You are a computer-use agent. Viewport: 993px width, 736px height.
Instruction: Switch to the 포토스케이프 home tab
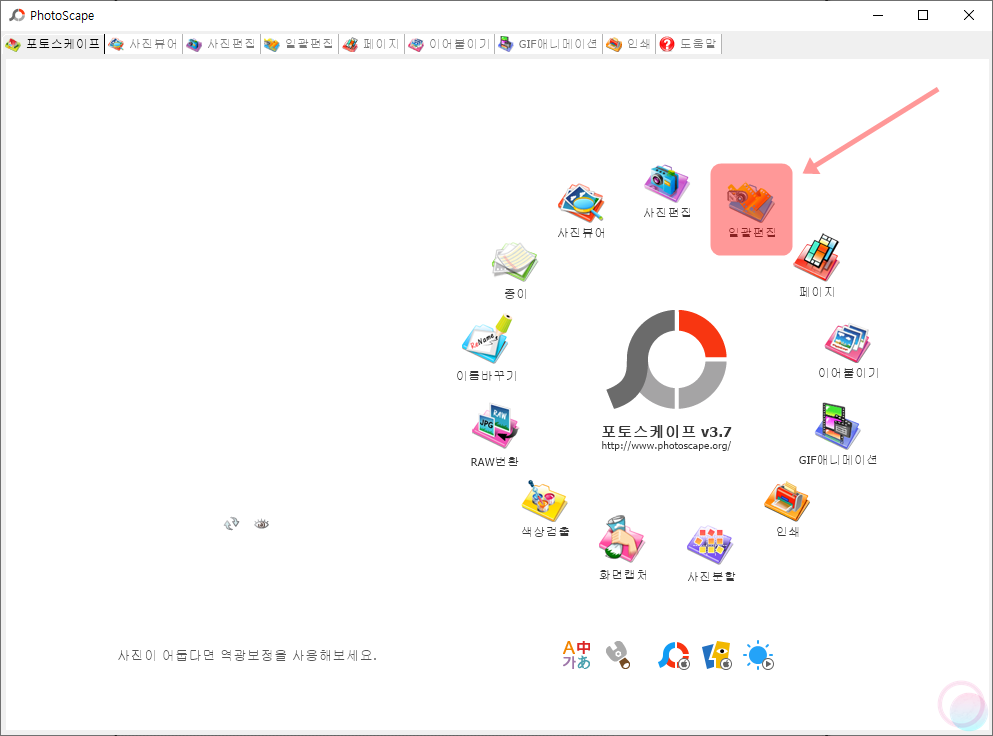53,44
